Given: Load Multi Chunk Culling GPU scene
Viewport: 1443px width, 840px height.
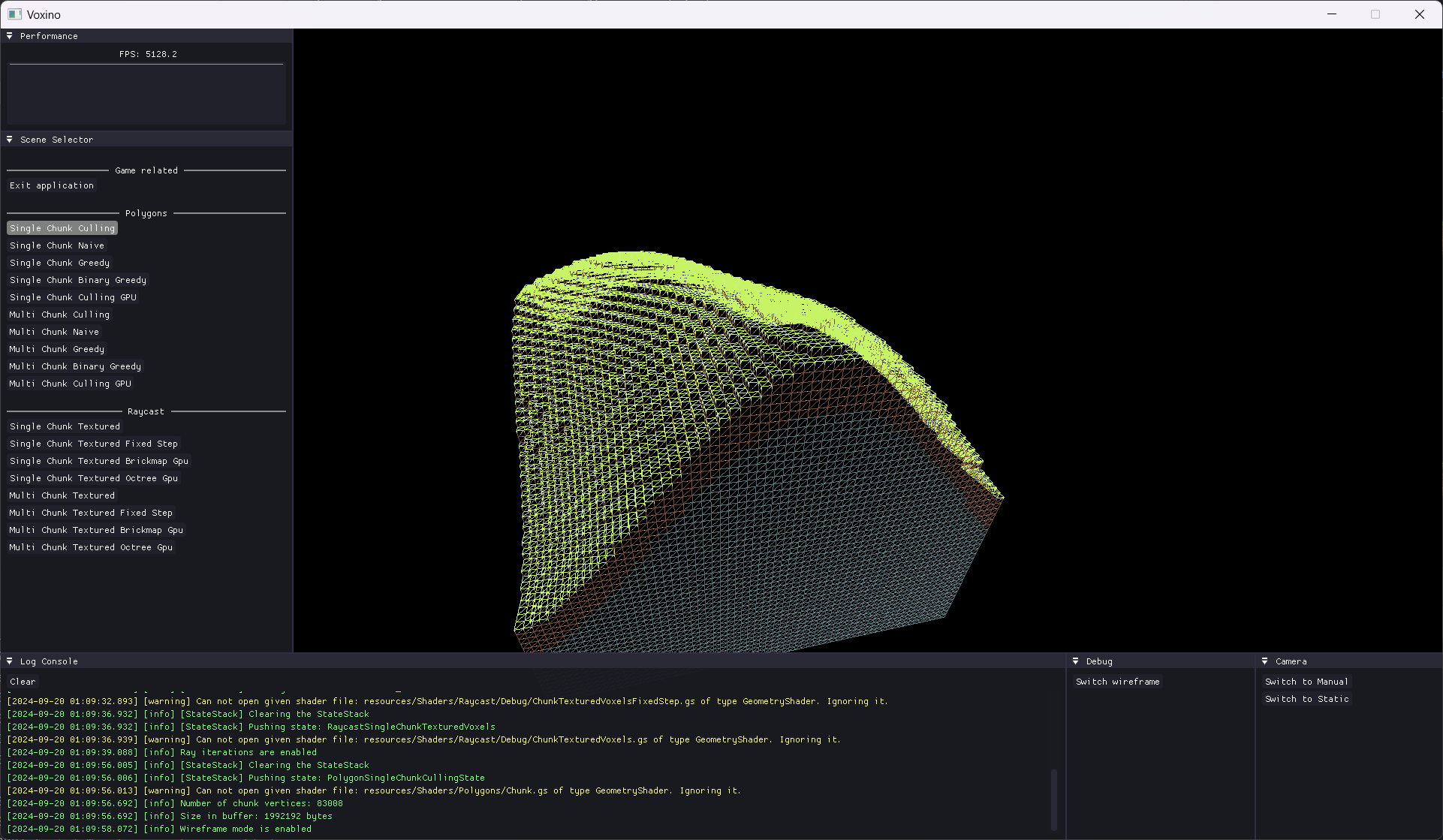Looking at the screenshot, I should click(70, 384).
